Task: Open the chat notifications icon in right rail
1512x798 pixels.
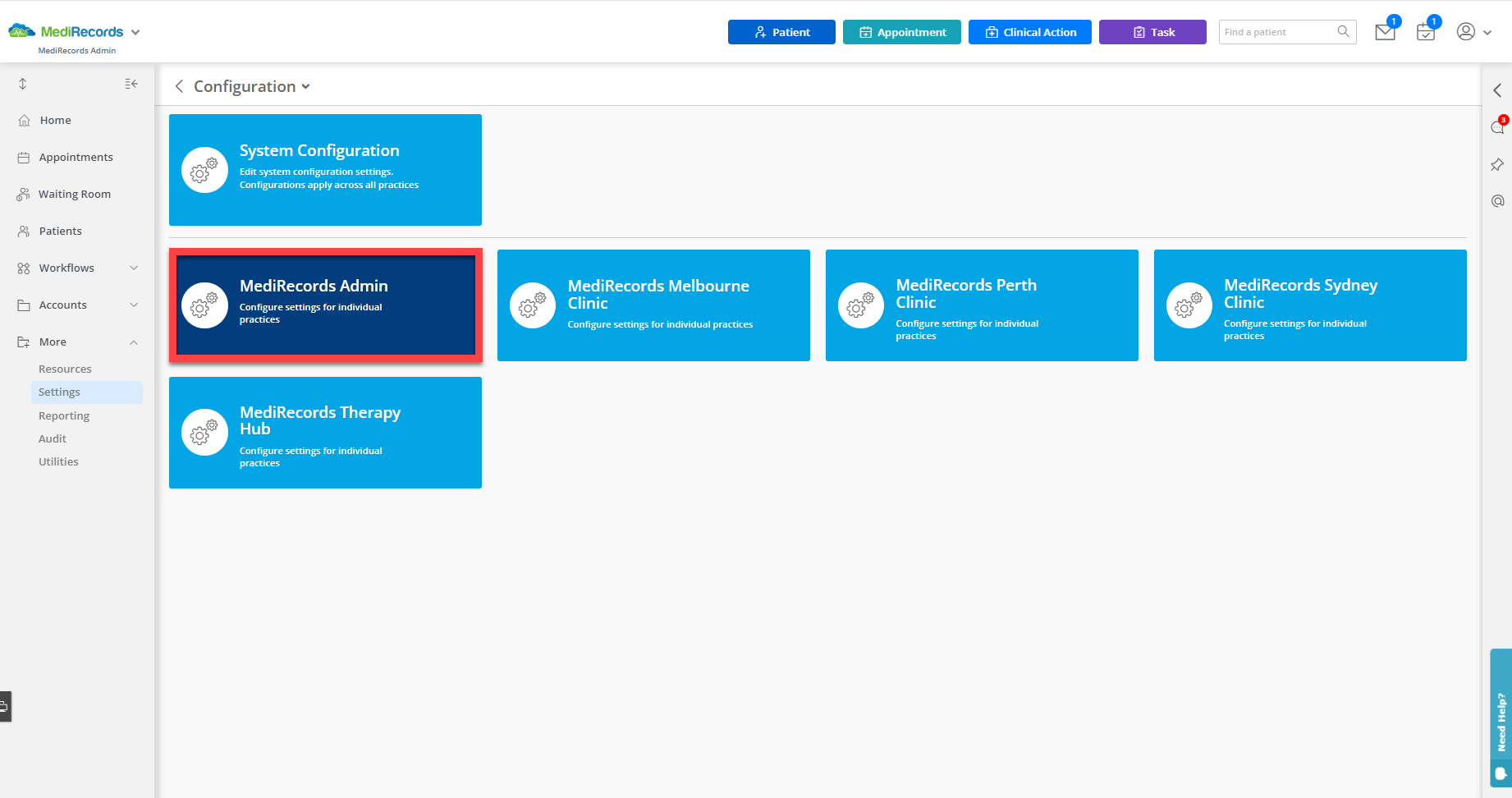Action: tap(1497, 127)
